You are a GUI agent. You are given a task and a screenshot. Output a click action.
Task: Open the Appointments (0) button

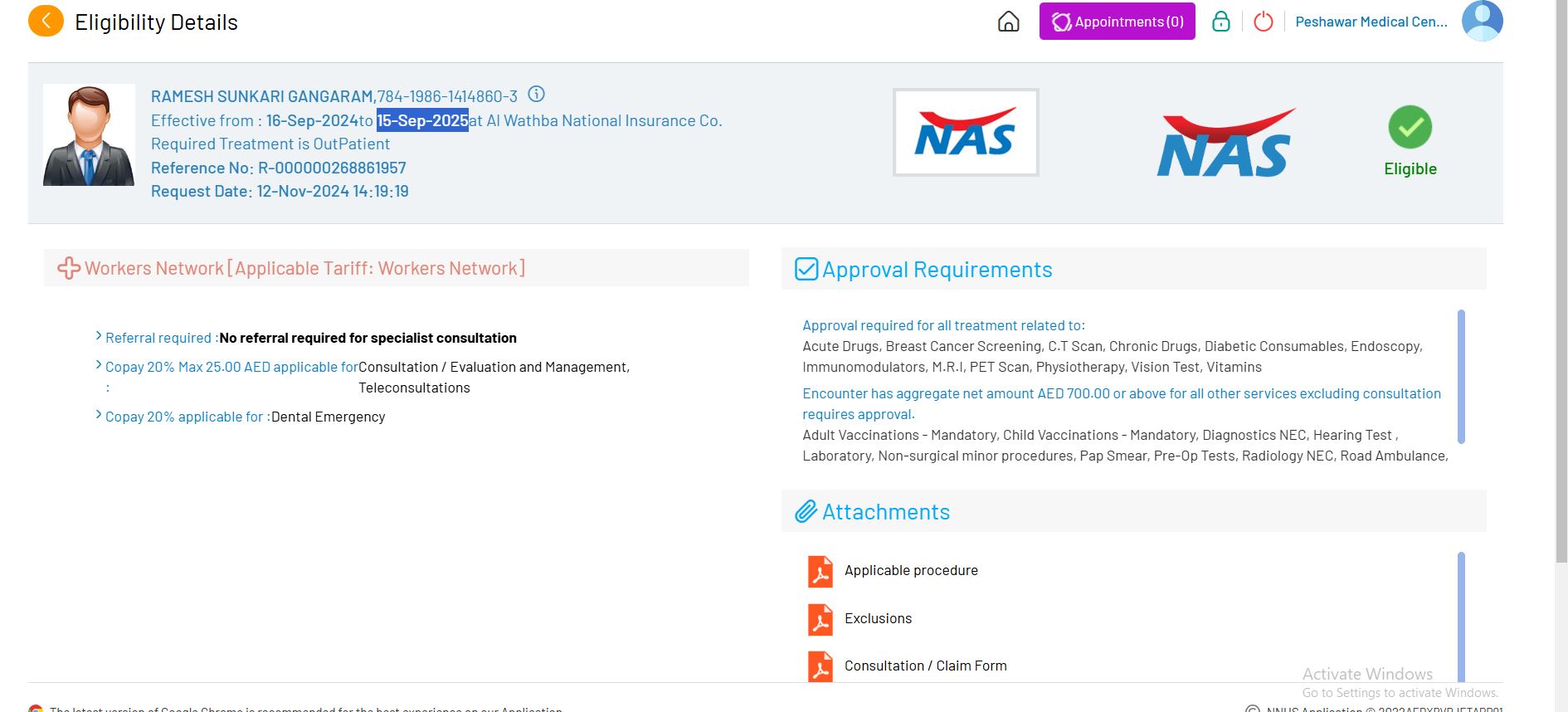(x=1117, y=22)
